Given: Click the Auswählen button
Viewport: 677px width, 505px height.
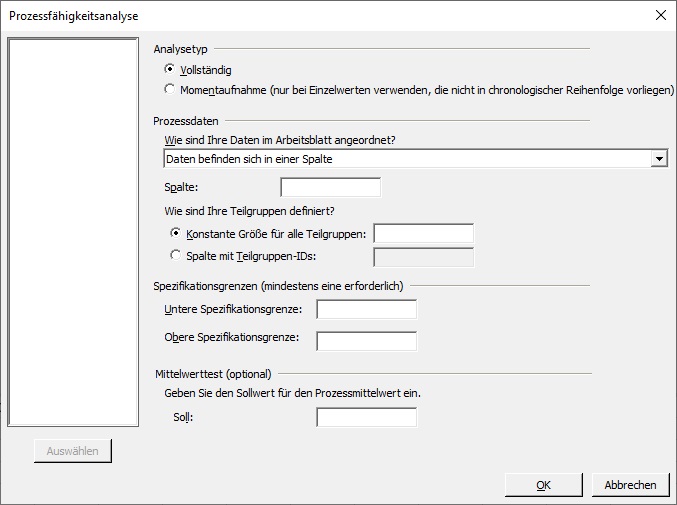Looking at the screenshot, I should coord(73,451).
